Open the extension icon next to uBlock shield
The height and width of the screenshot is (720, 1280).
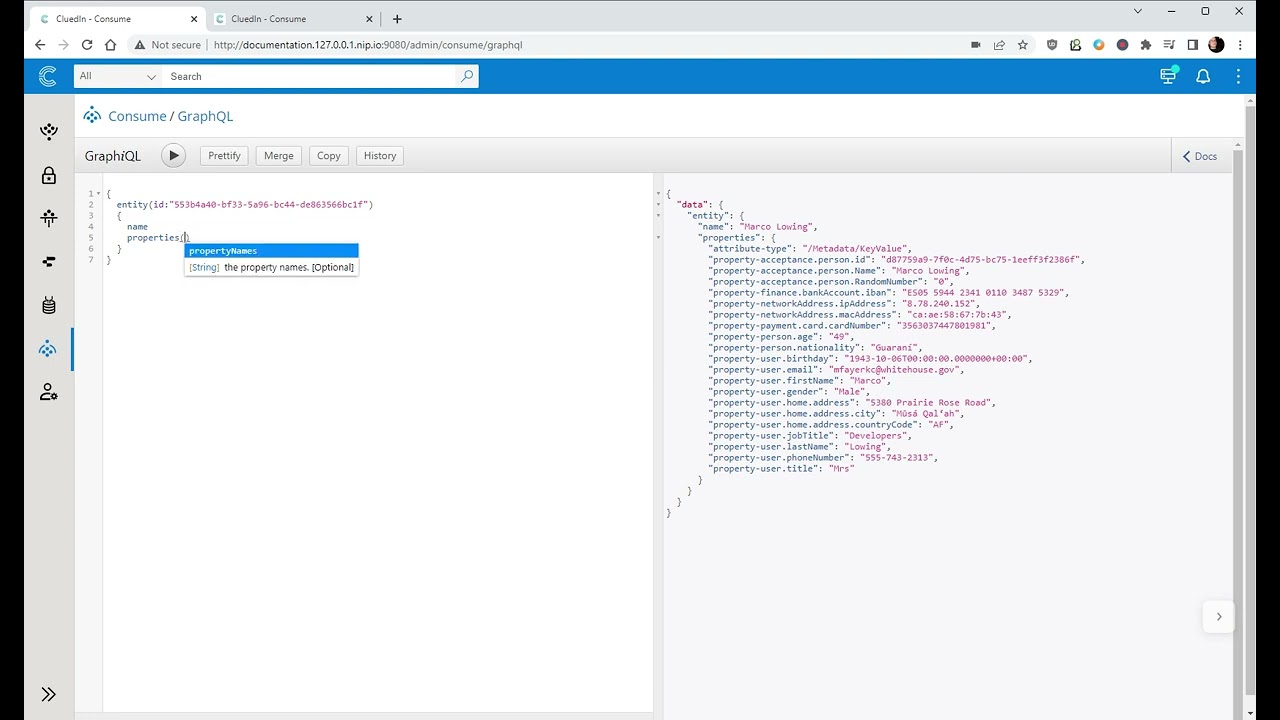1076,45
